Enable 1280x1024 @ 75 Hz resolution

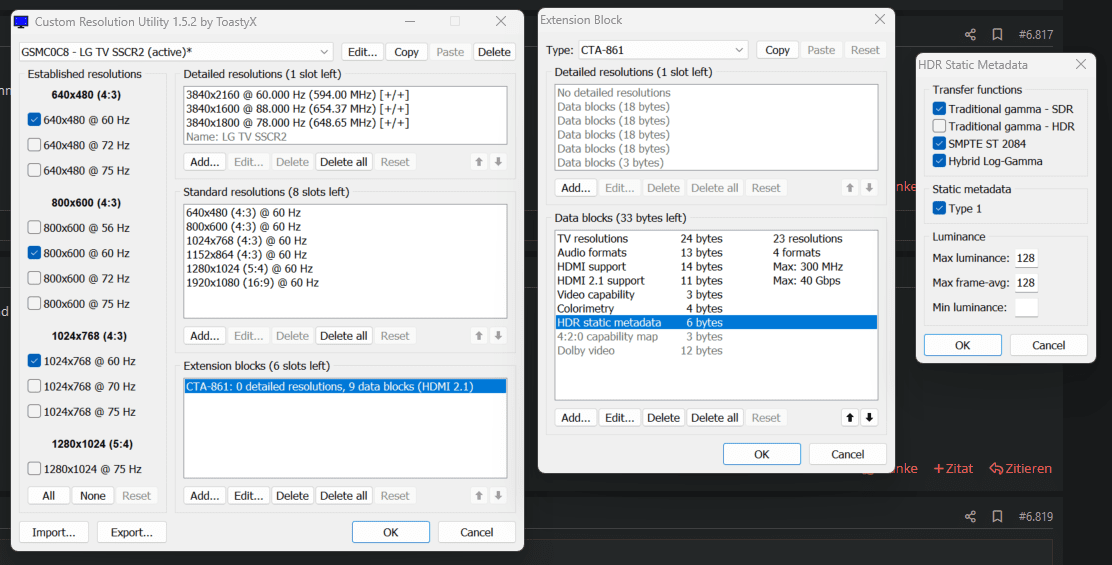(x=34, y=469)
